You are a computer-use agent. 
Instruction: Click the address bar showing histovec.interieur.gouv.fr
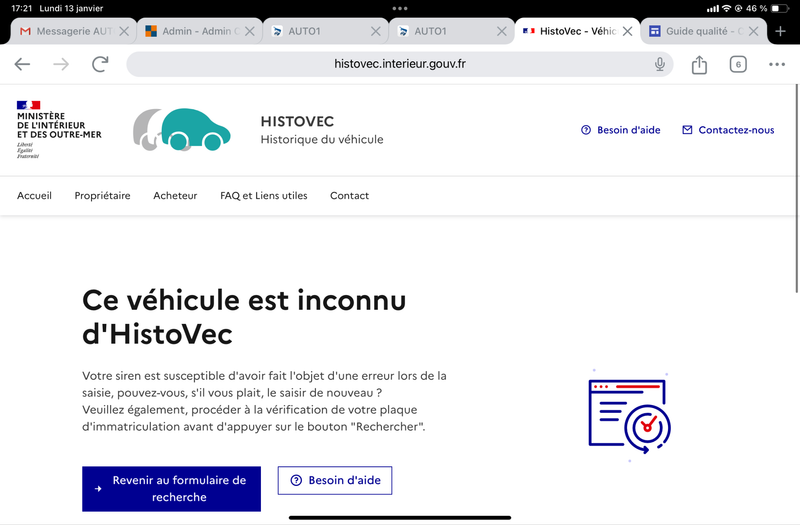tap(399, 64)
